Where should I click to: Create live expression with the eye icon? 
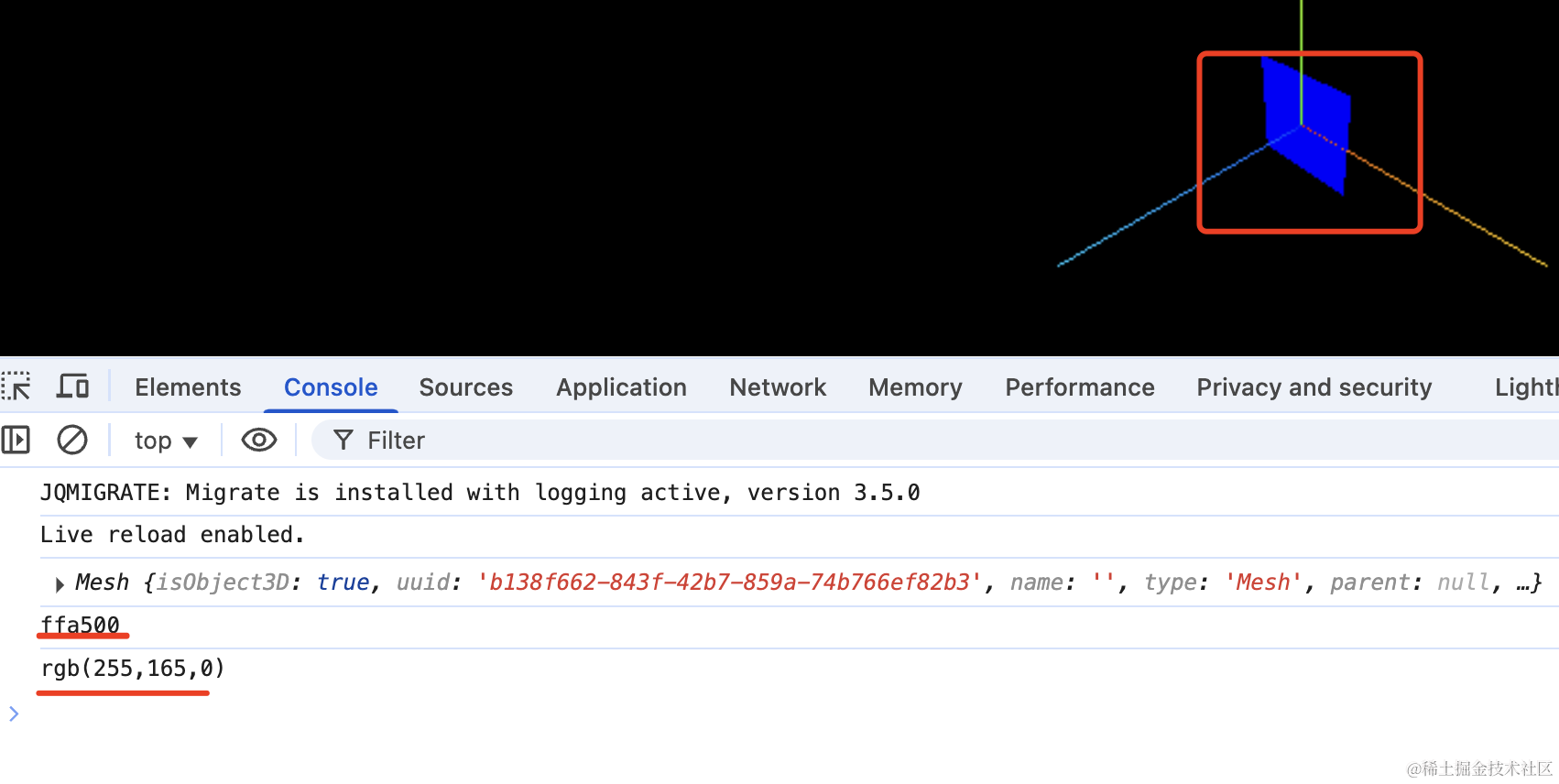coord(259,441)
